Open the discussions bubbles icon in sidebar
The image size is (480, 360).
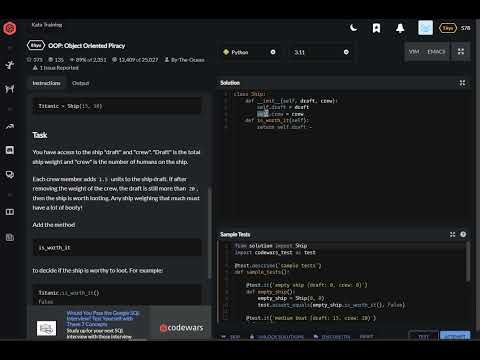point(10,174)
